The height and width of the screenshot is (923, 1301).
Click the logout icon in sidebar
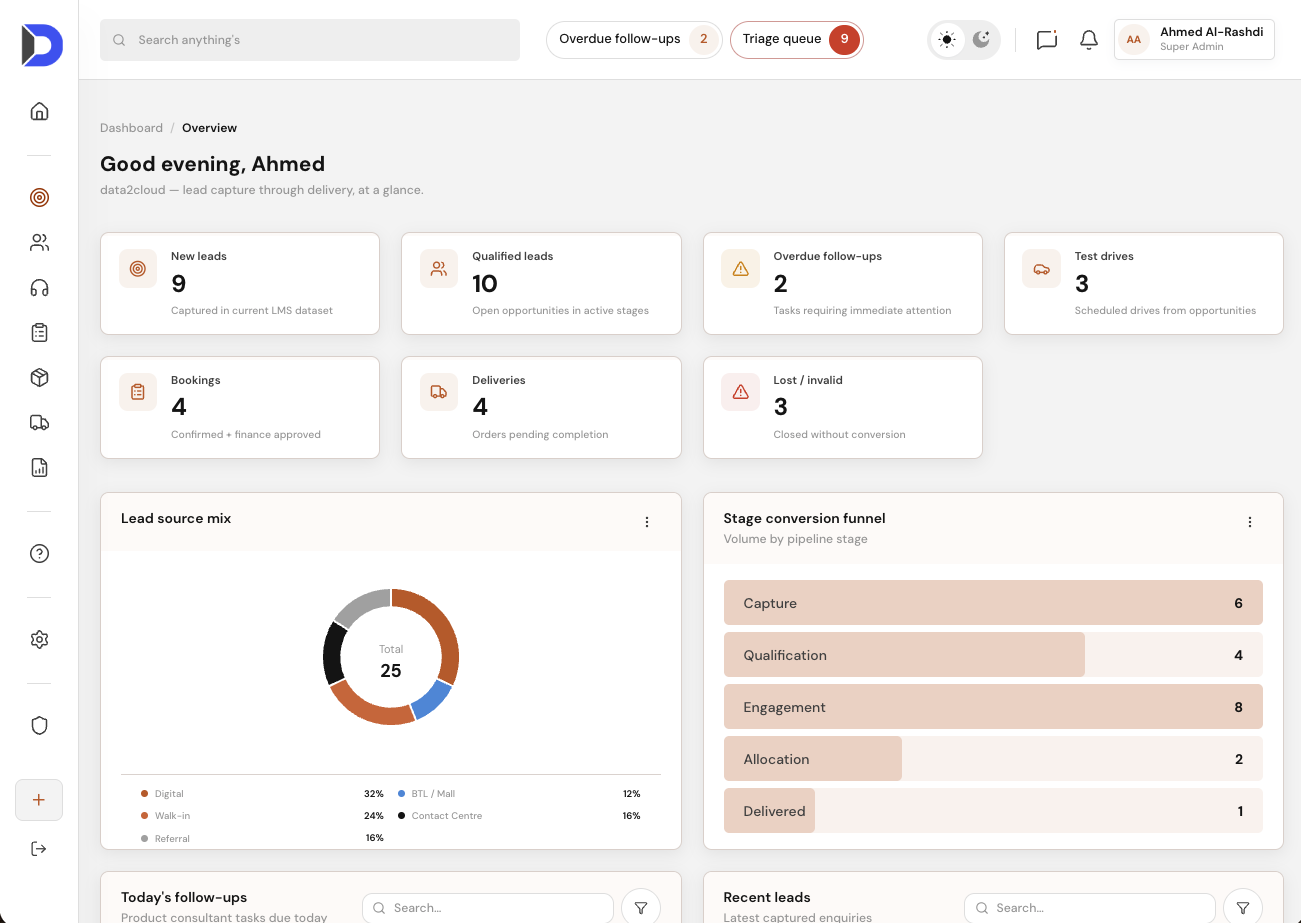pos(39,848)
